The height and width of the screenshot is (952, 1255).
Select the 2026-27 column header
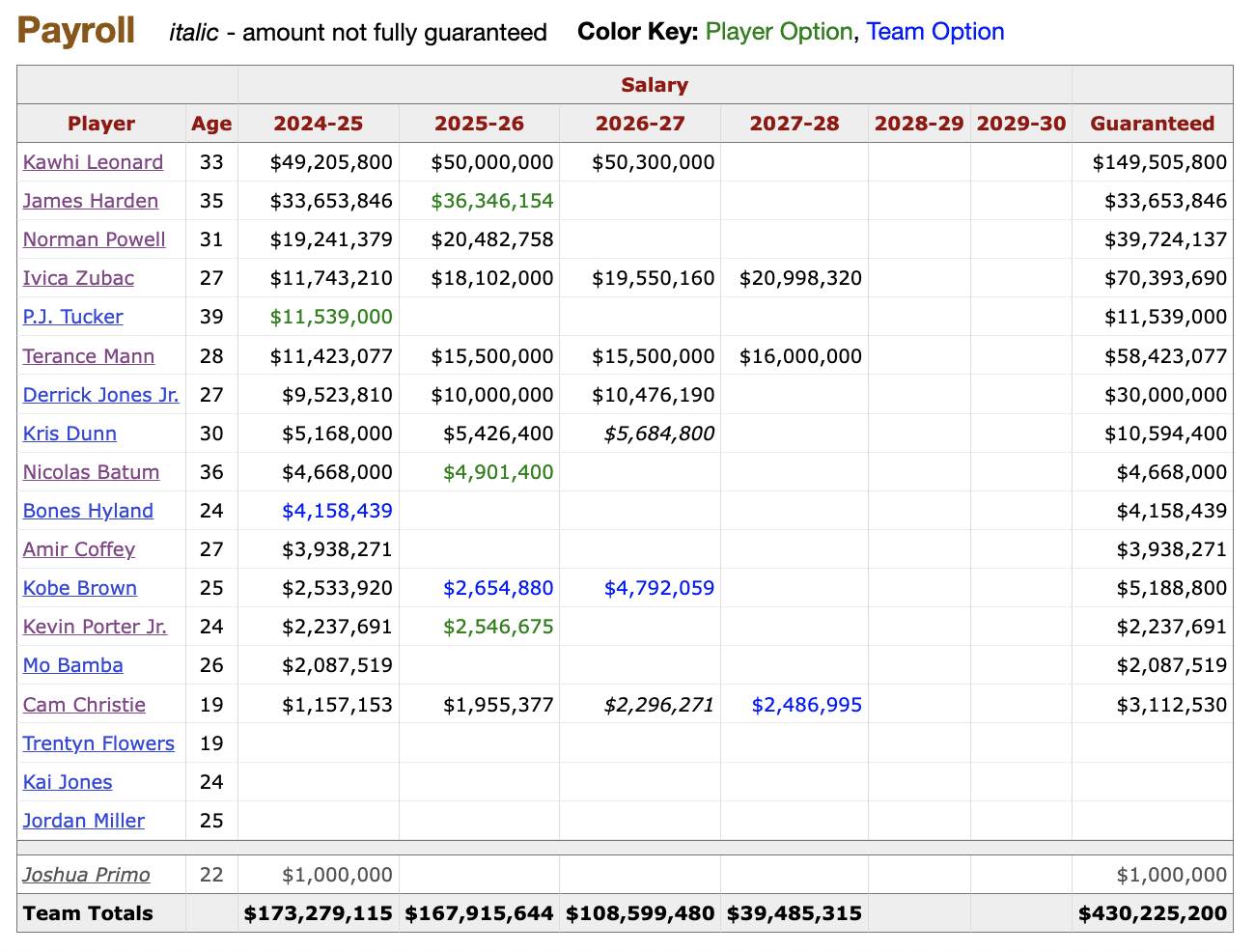point(640,124)
